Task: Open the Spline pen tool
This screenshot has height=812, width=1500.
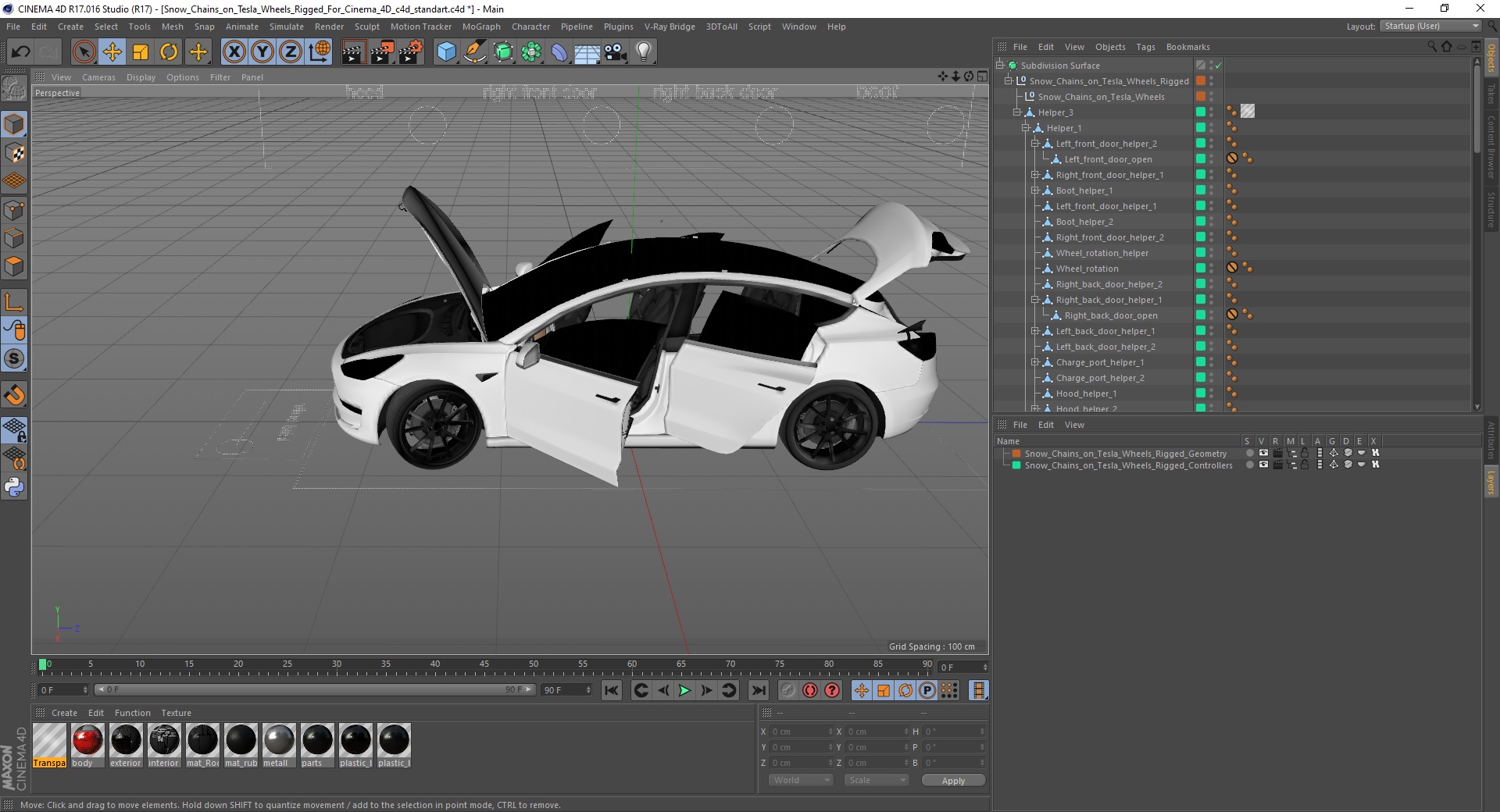Action: point(475,52)
